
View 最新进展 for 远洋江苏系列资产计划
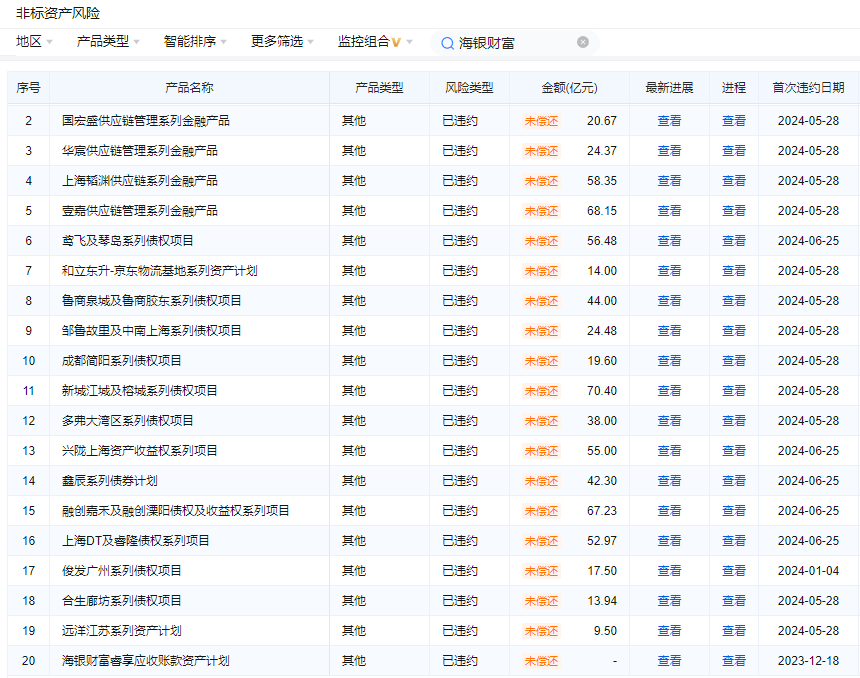coord(669,631)
